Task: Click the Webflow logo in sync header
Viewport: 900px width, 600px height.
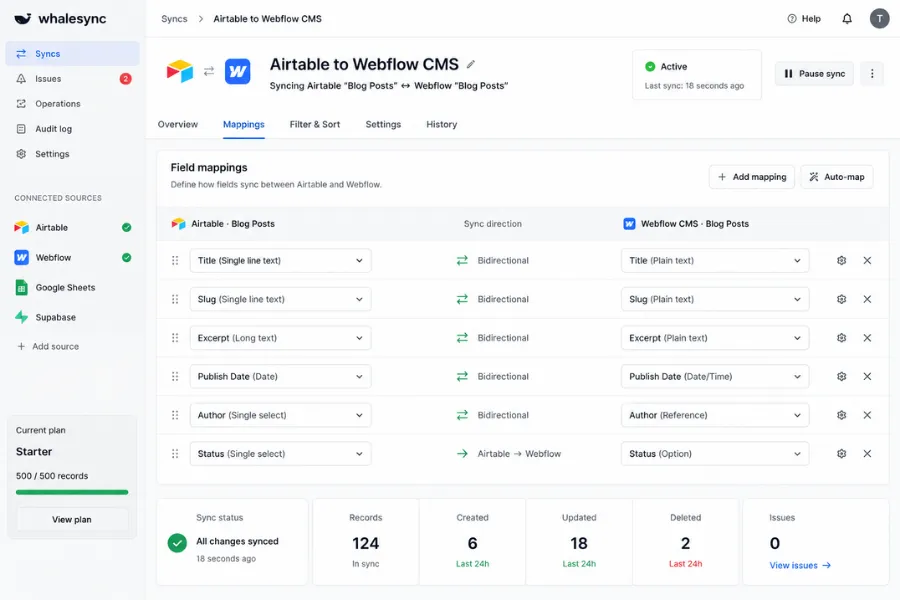Action: click(238, 72)
